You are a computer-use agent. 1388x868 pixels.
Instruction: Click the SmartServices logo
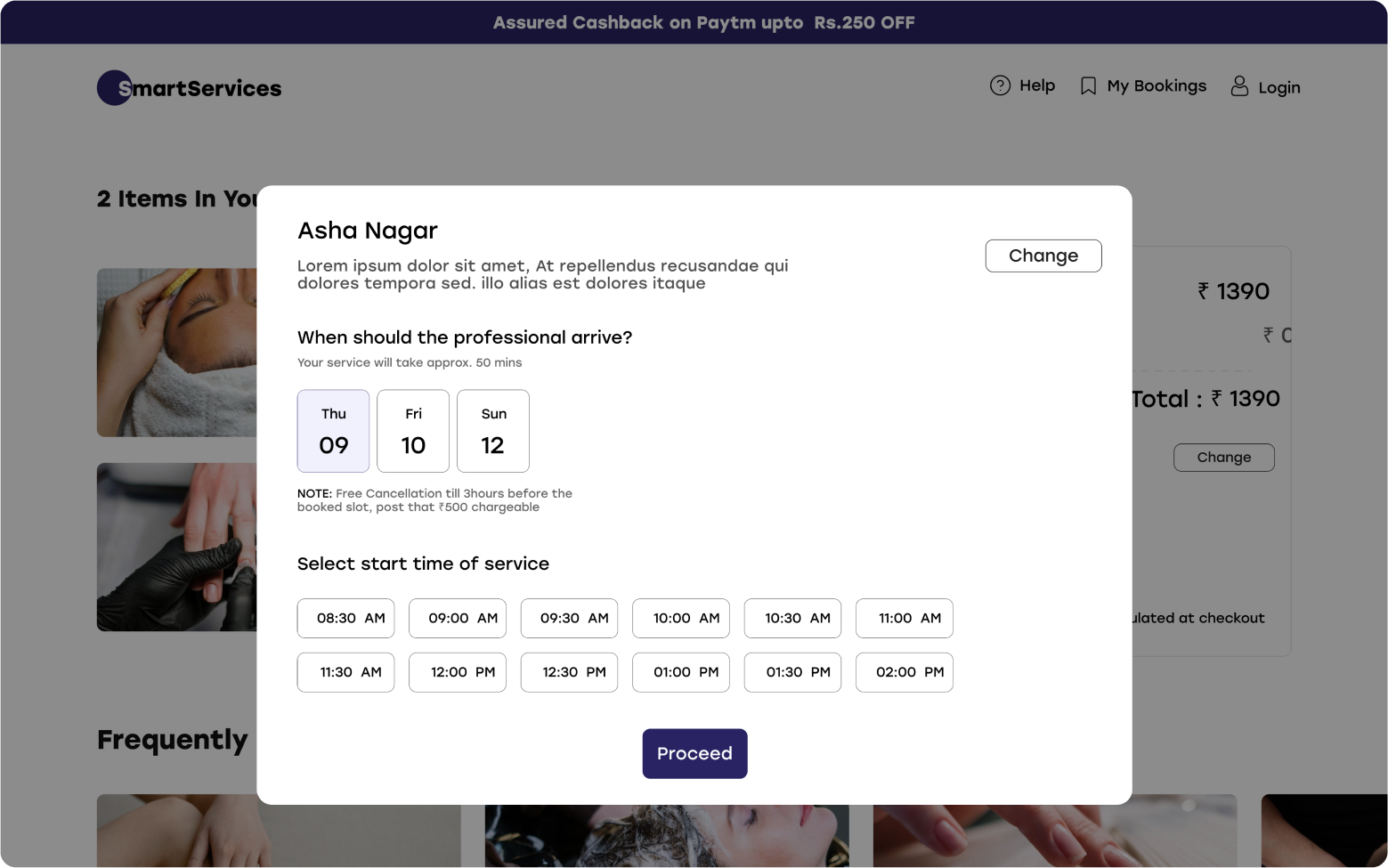[189, 88]
